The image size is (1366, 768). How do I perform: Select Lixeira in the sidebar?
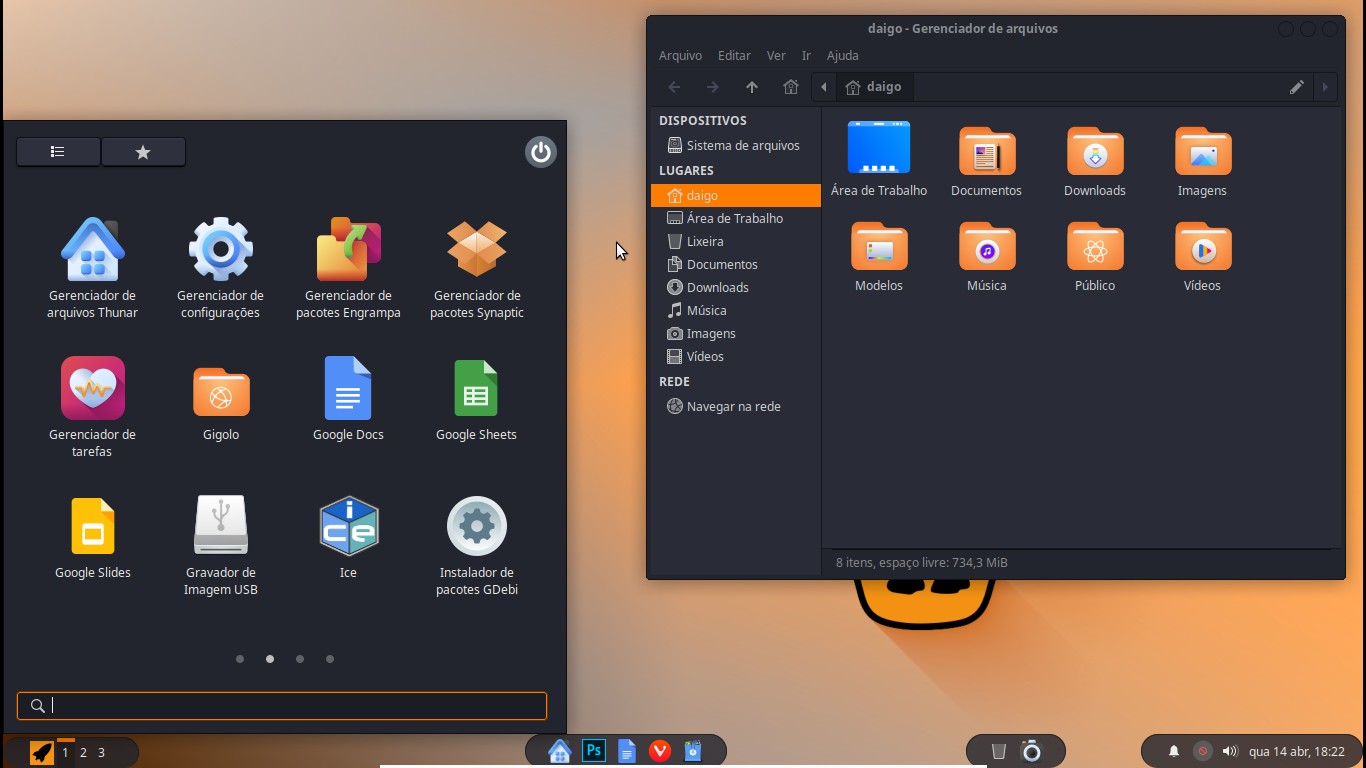704,242
